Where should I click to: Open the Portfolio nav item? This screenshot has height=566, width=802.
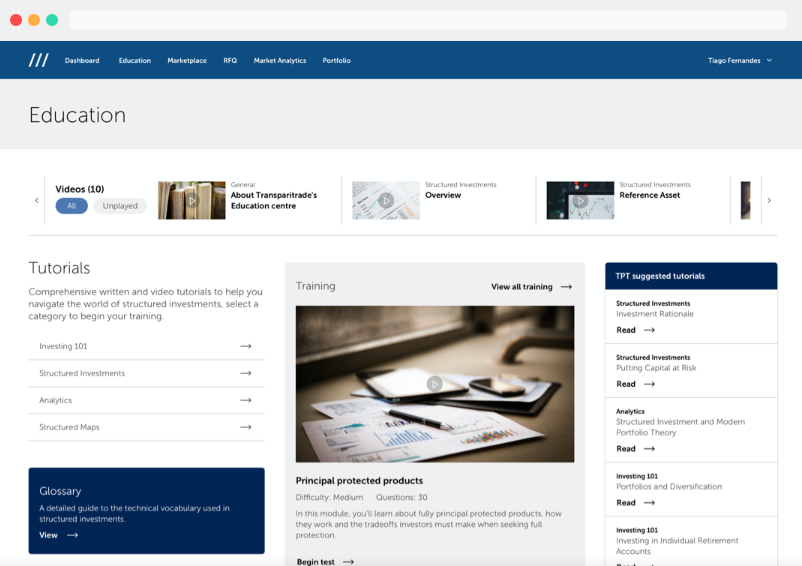click(337, 60)
